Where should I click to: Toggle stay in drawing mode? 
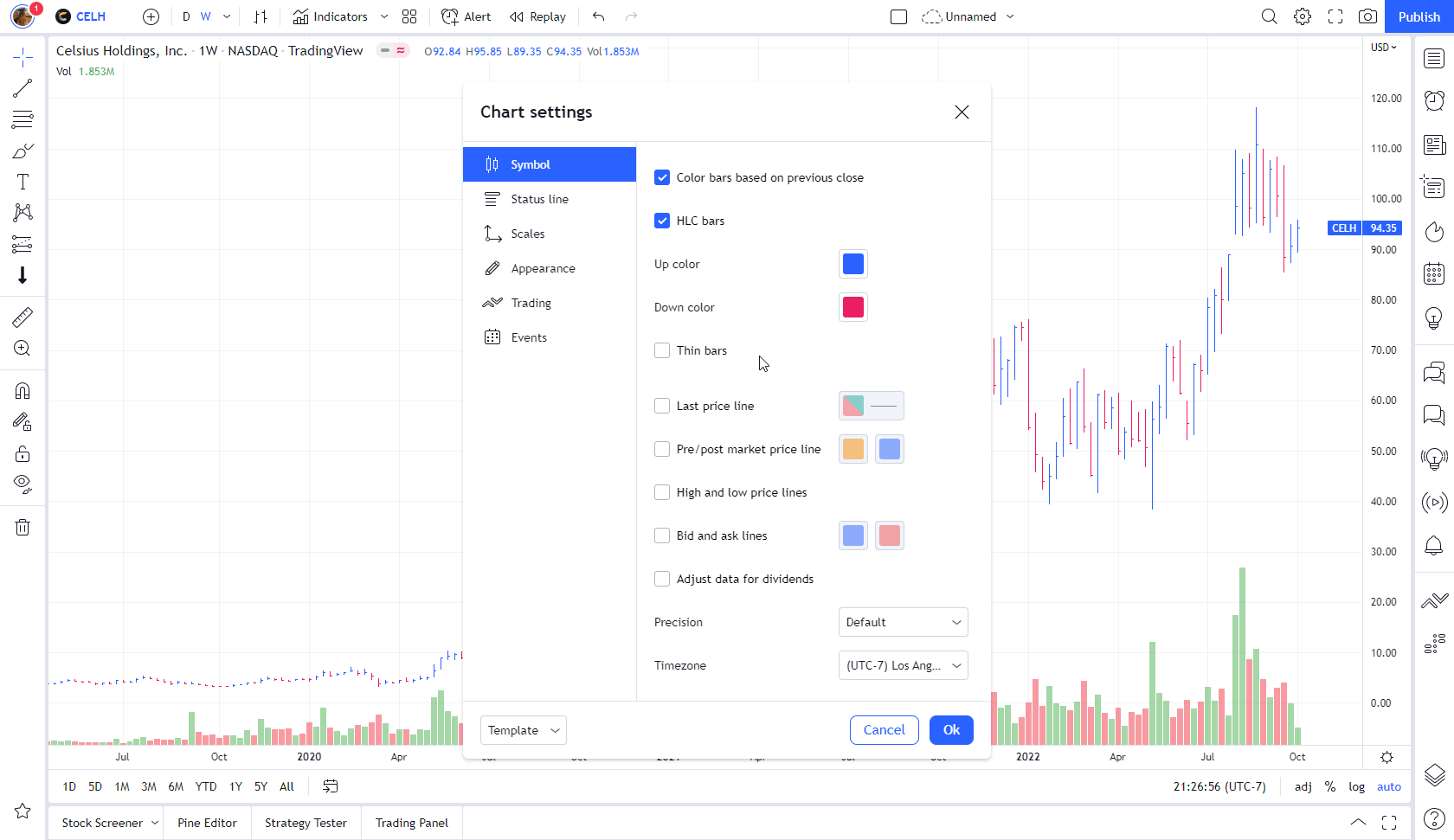click(23, 422)
